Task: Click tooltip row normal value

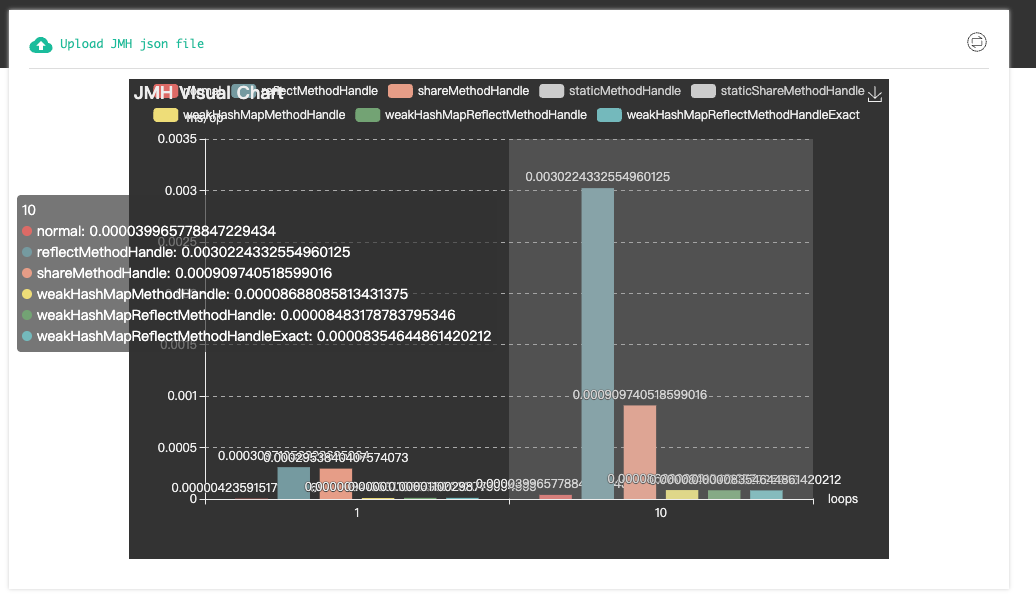Action: coord(182,231)
